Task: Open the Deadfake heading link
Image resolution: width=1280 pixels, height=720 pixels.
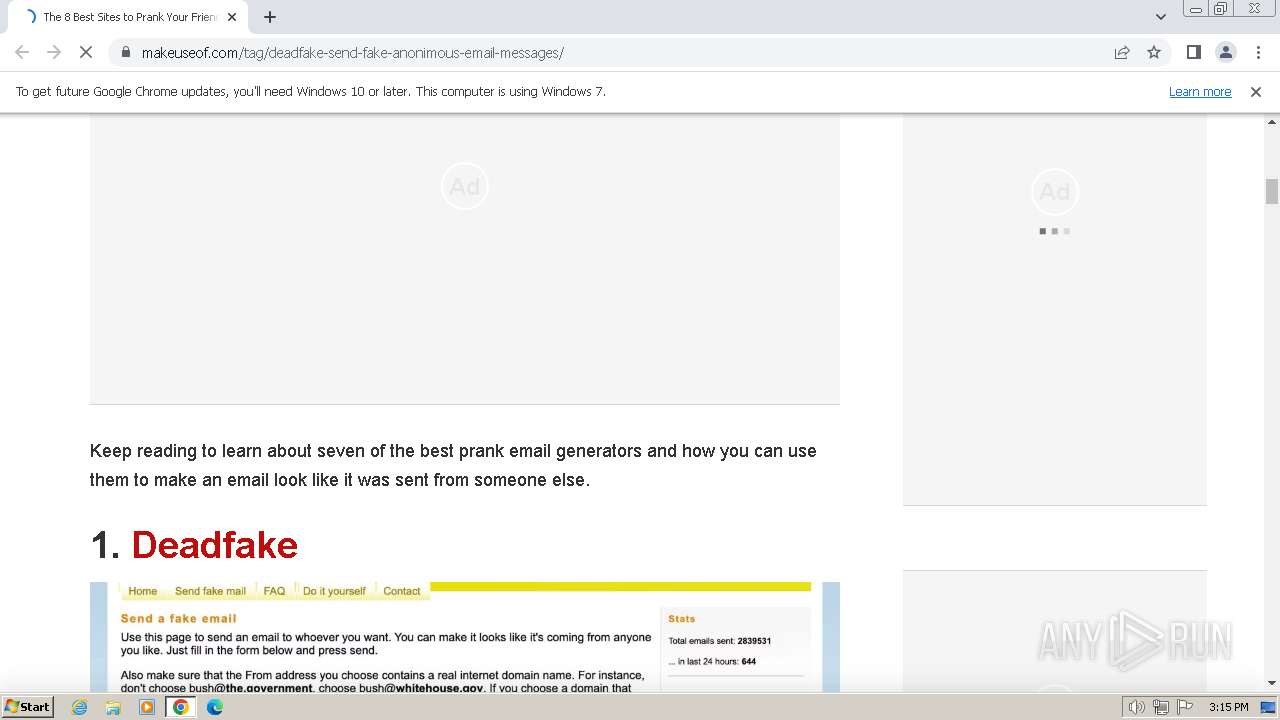Action: pyautogui.click(x=215, y=545)
